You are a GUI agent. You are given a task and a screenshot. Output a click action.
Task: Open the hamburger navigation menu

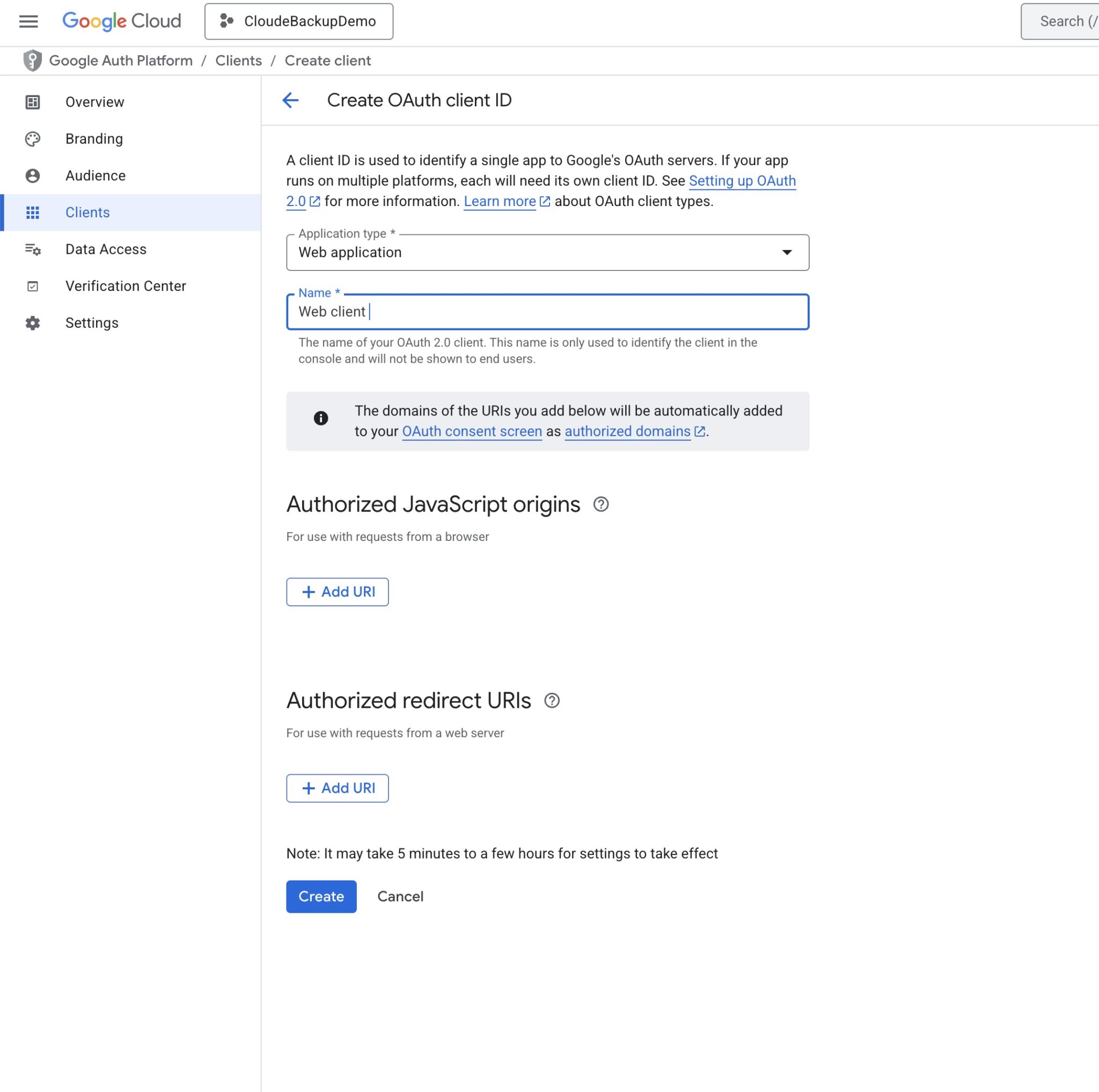[28, 21]
